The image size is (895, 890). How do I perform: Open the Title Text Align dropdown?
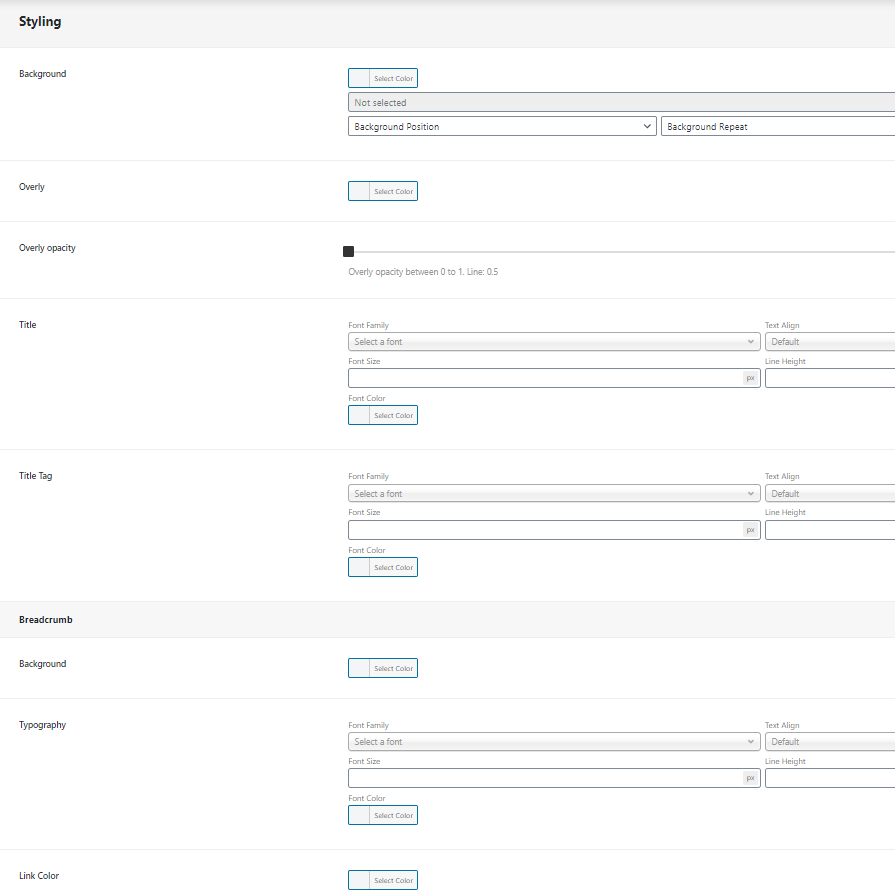click(829, 342)
